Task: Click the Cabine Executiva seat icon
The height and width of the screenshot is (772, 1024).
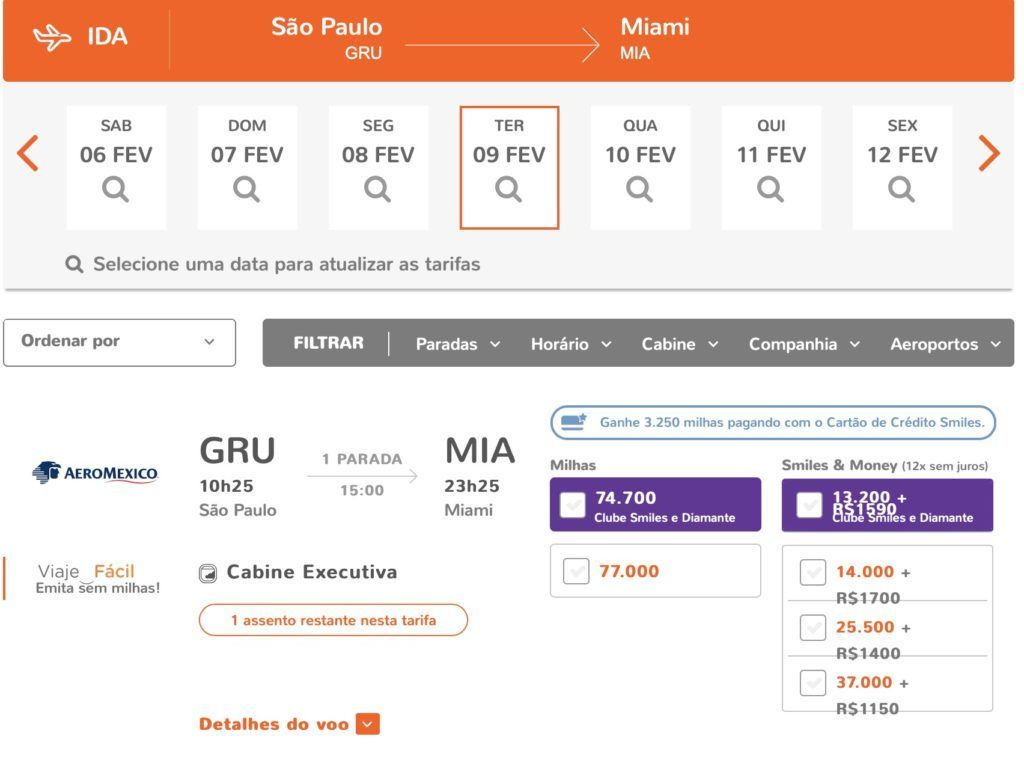Action: tap(208, 573)
